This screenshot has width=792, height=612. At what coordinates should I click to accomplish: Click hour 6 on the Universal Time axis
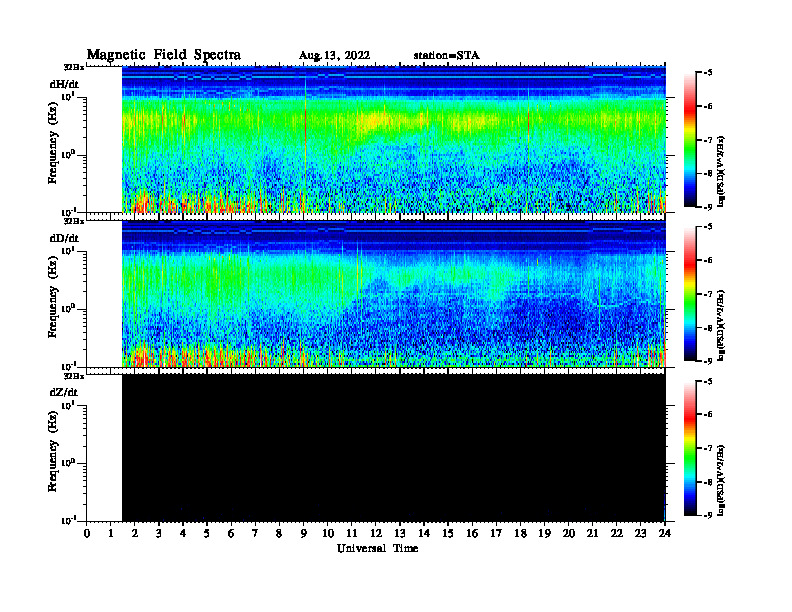231,533
